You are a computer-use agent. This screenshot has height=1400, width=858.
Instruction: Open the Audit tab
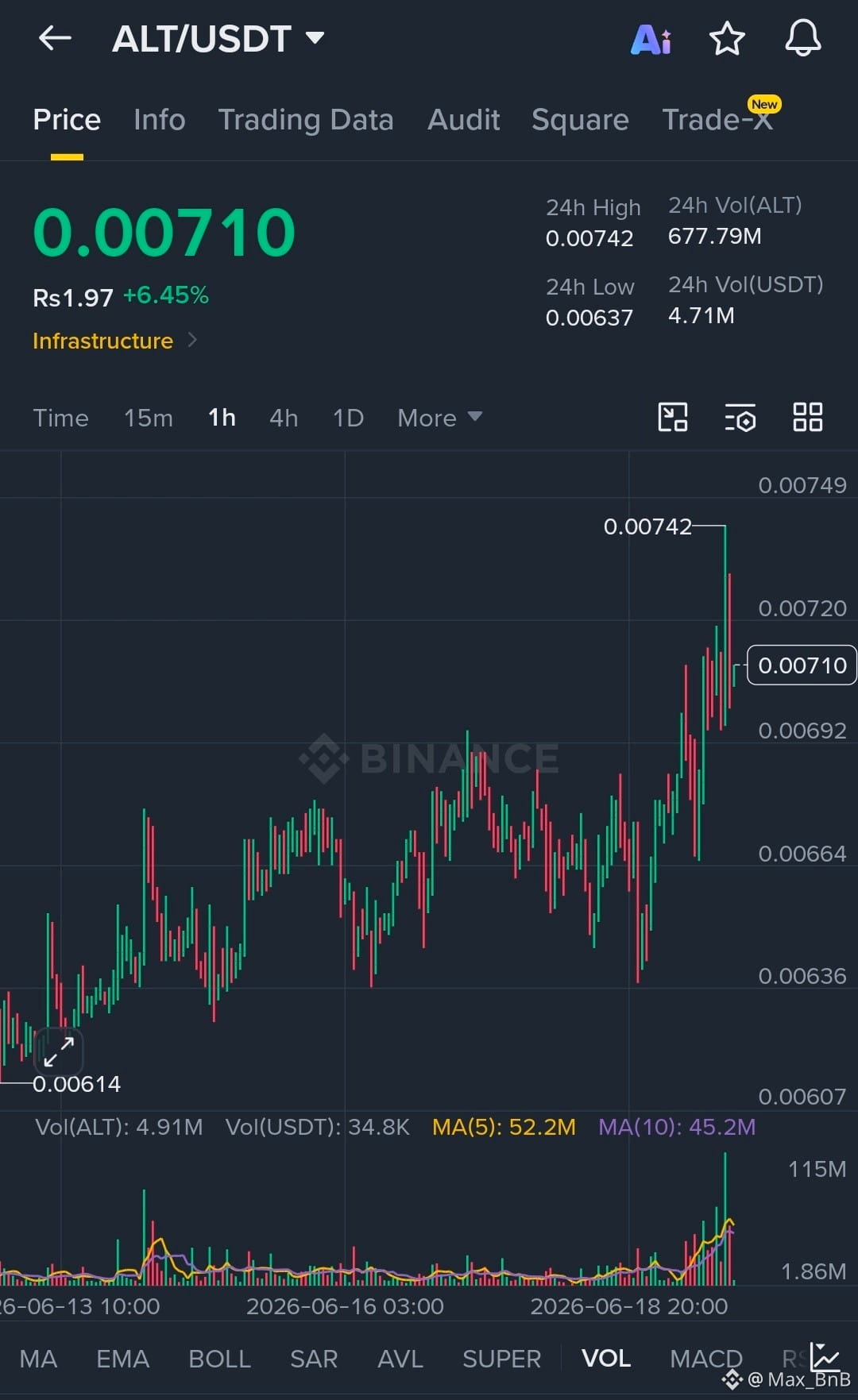[464, 120]
